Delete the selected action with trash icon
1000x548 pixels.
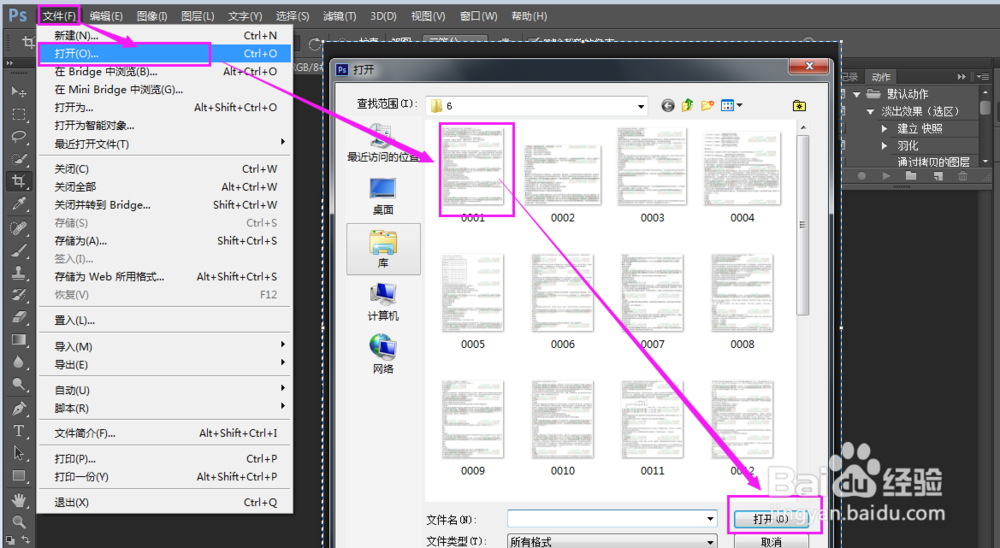click(x=962, y=176)
